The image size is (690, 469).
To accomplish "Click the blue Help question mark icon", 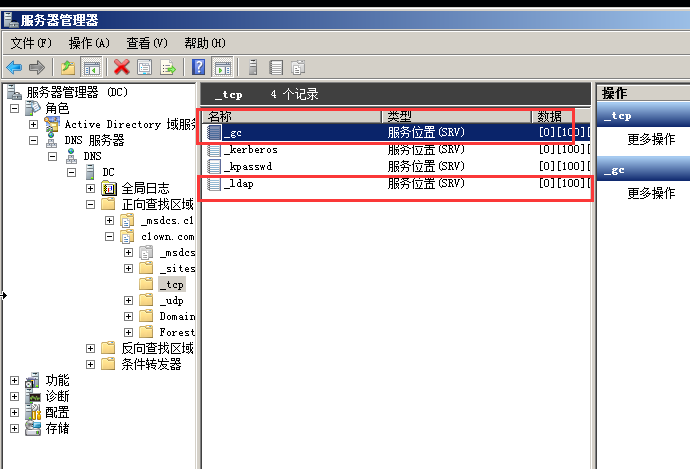I will click(x=199, y=67).
